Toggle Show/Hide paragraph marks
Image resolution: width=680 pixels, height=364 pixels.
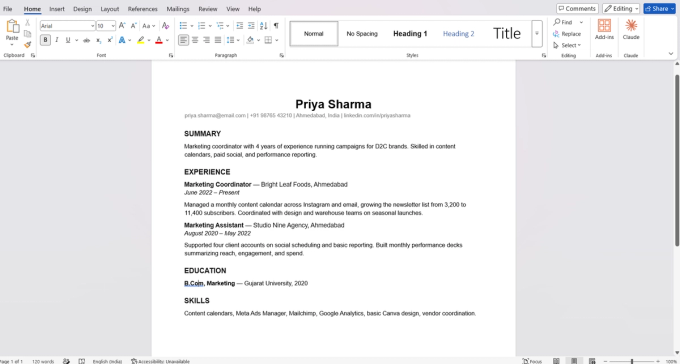point(276,26)
